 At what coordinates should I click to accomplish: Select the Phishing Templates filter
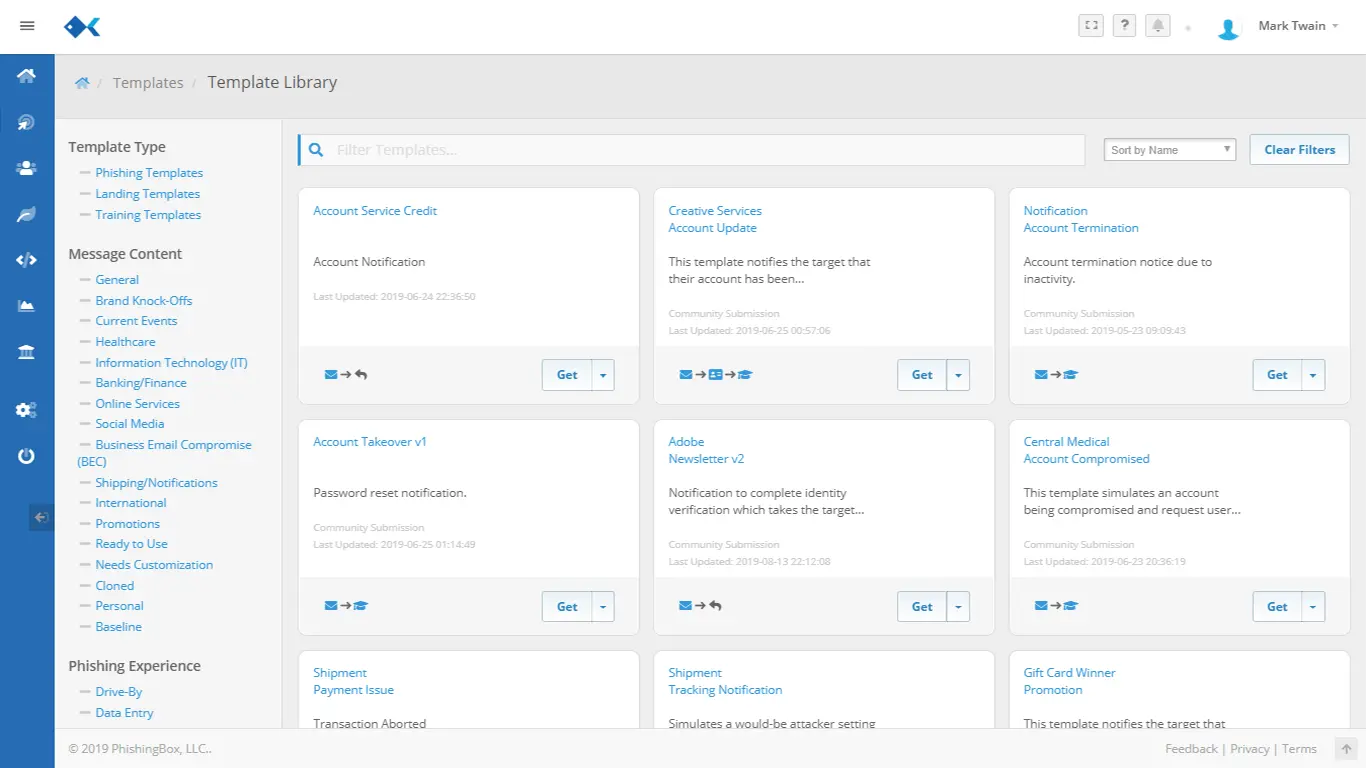(149, 173)
